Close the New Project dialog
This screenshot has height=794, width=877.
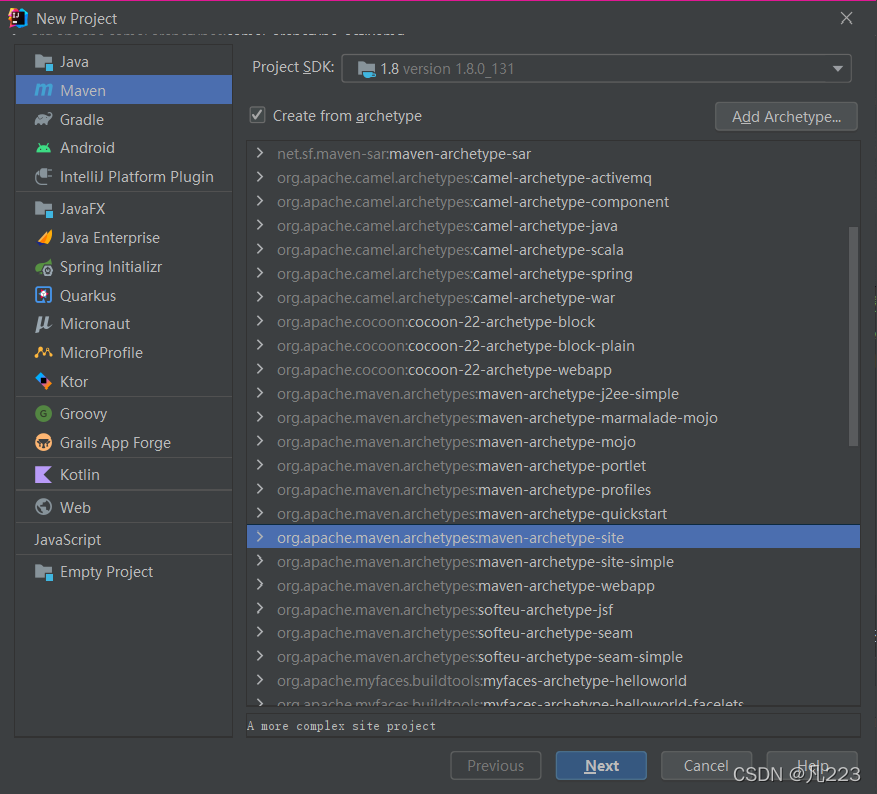click(846, 18)
